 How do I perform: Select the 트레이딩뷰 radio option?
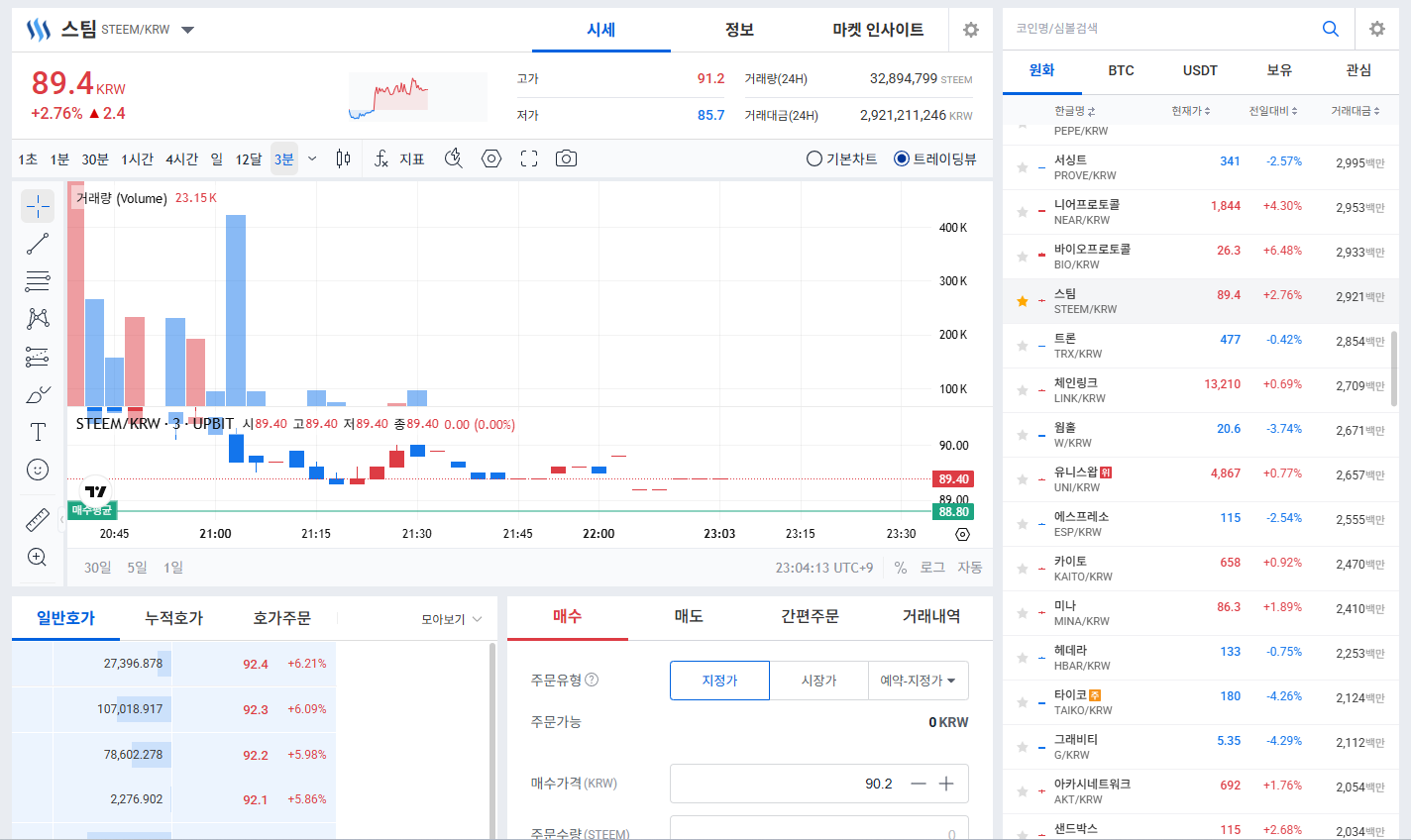[x=935, y=158]
